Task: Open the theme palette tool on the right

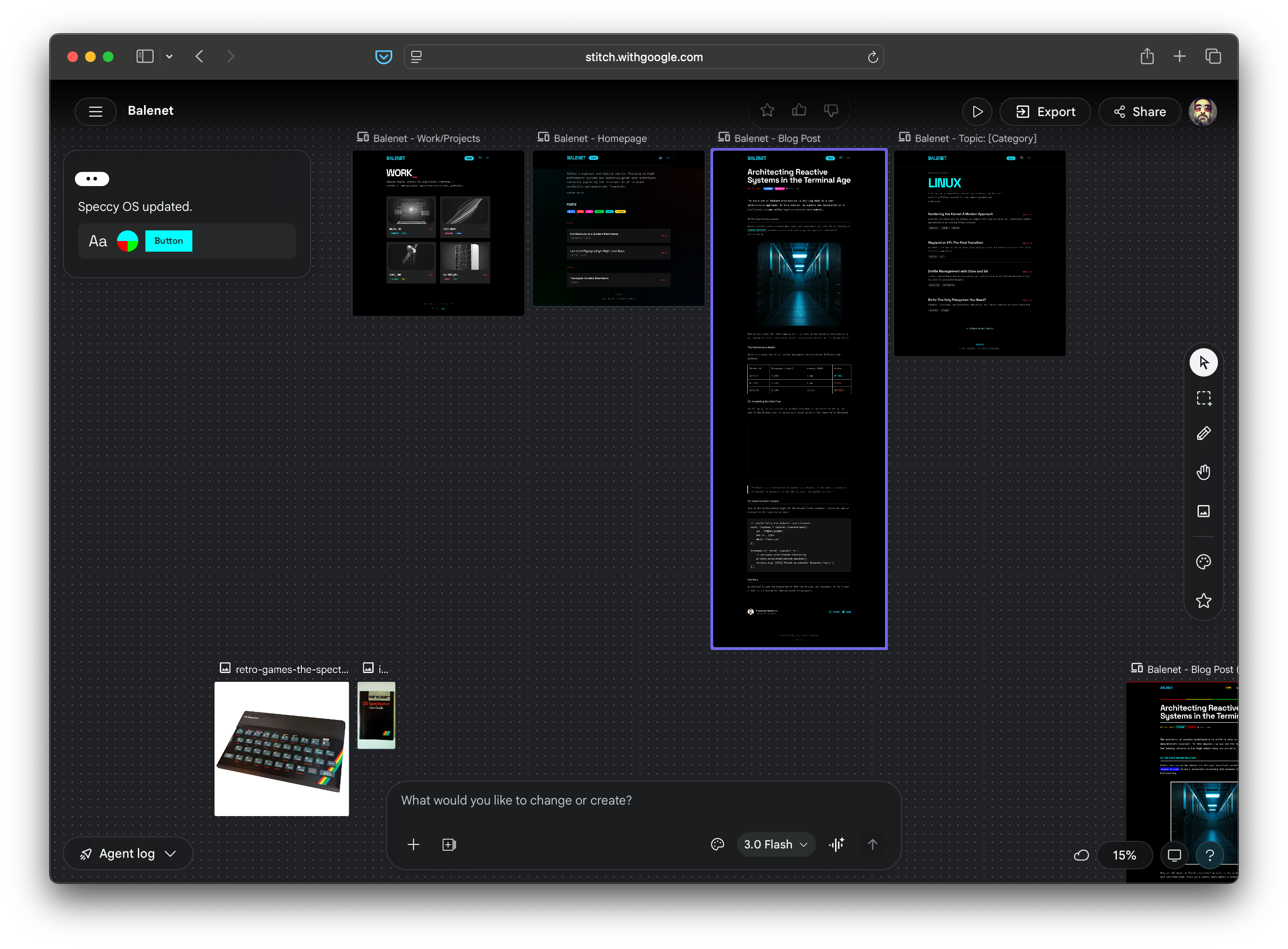Action: (x=1204, y=562)
